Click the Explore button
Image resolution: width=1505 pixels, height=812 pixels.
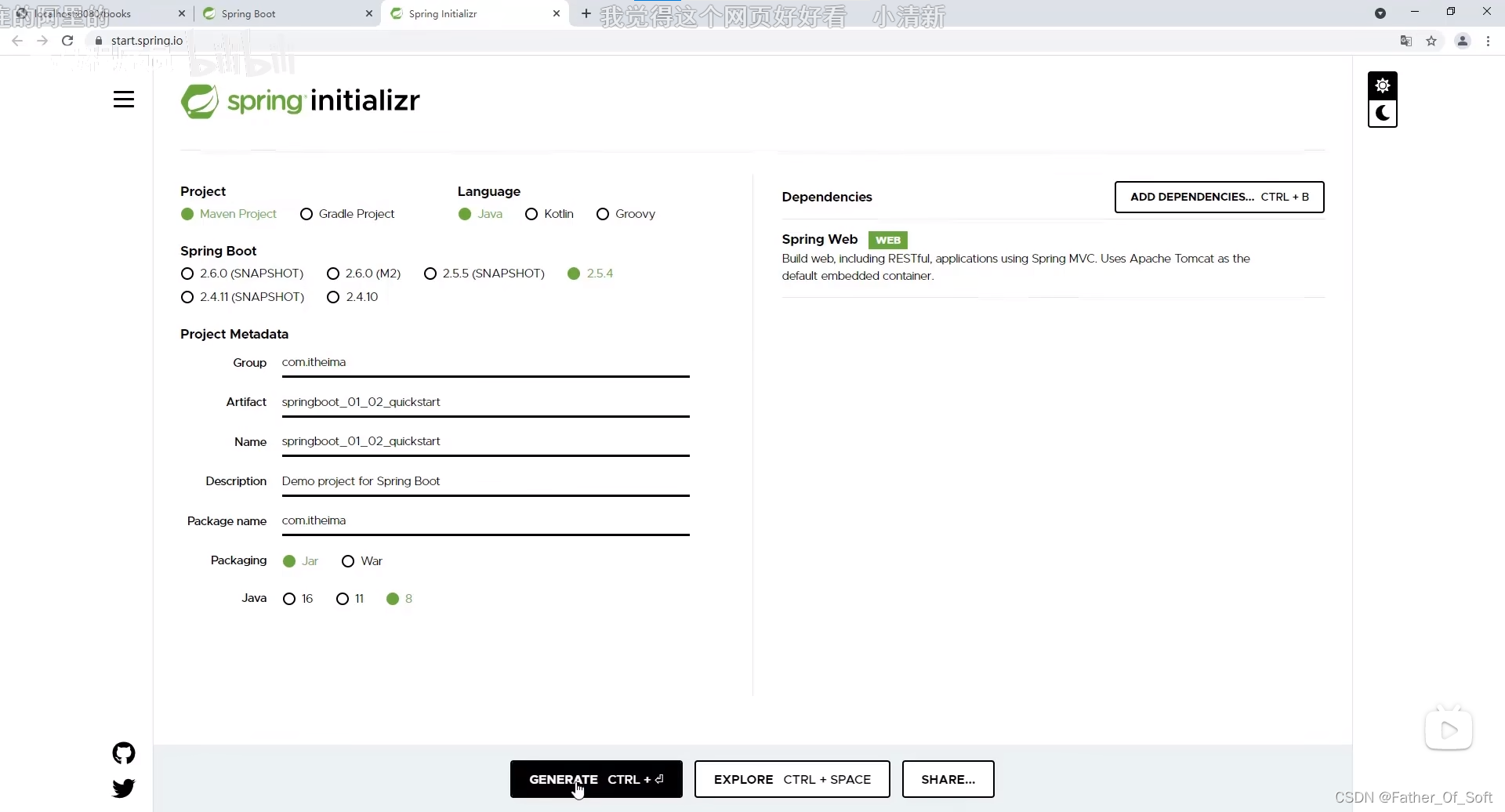[792, 779]
